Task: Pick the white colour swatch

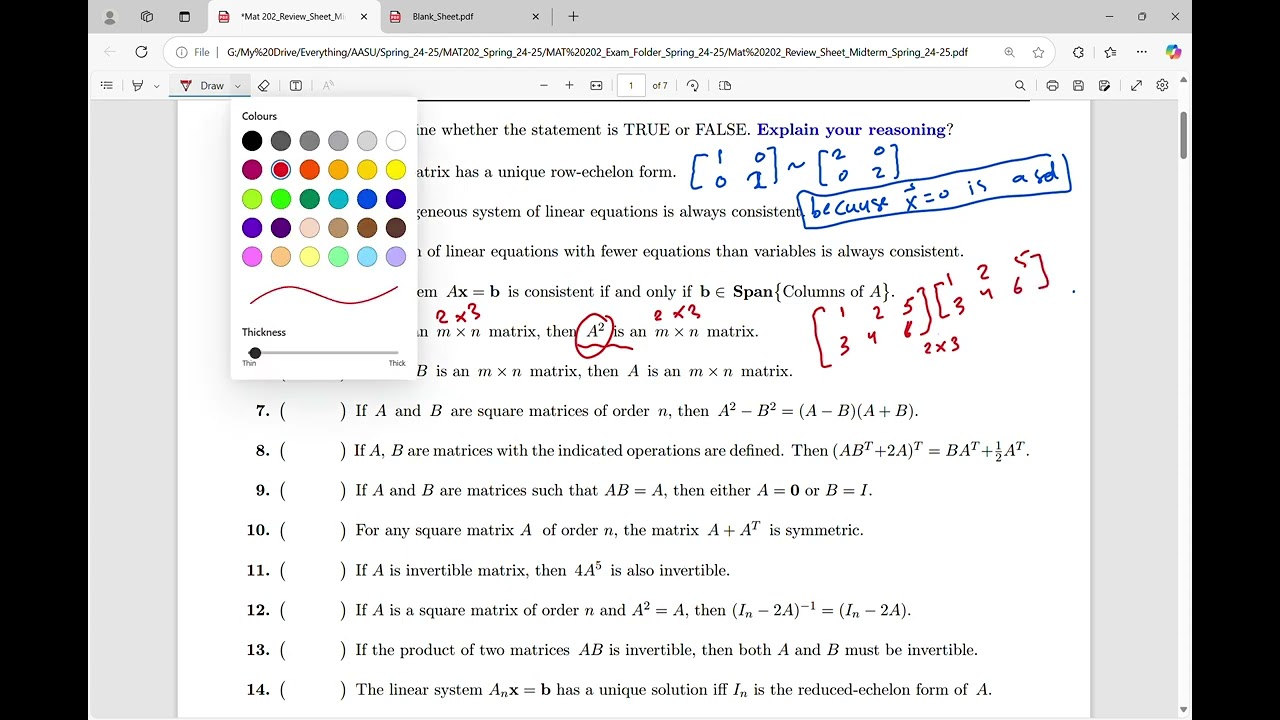Action: (x=396, y=141)
